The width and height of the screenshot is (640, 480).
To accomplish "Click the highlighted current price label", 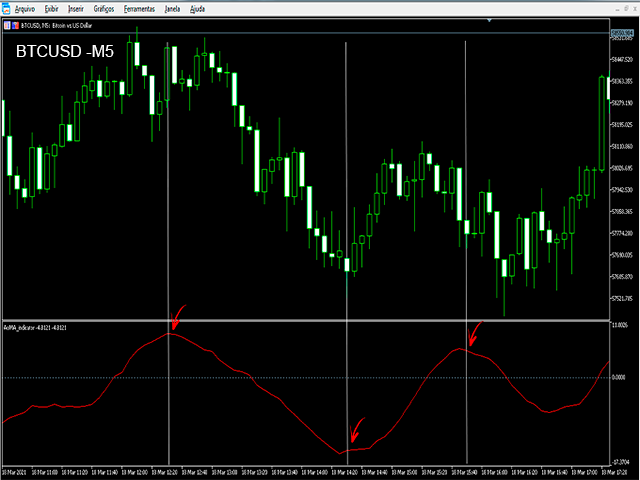I will tap(622, 33).
